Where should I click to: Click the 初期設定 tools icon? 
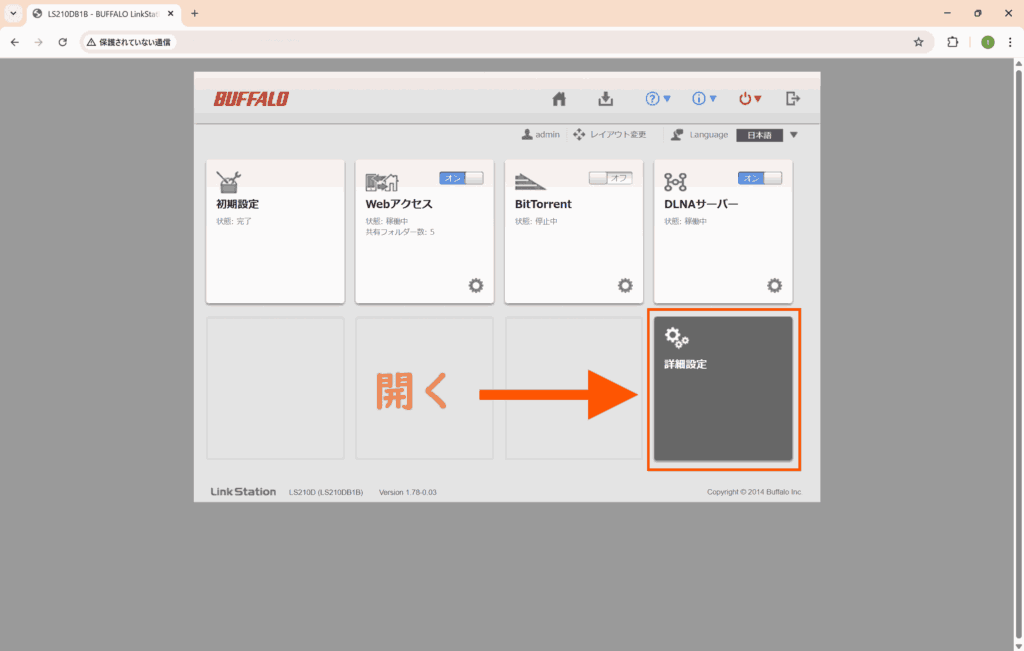(229, 182)
